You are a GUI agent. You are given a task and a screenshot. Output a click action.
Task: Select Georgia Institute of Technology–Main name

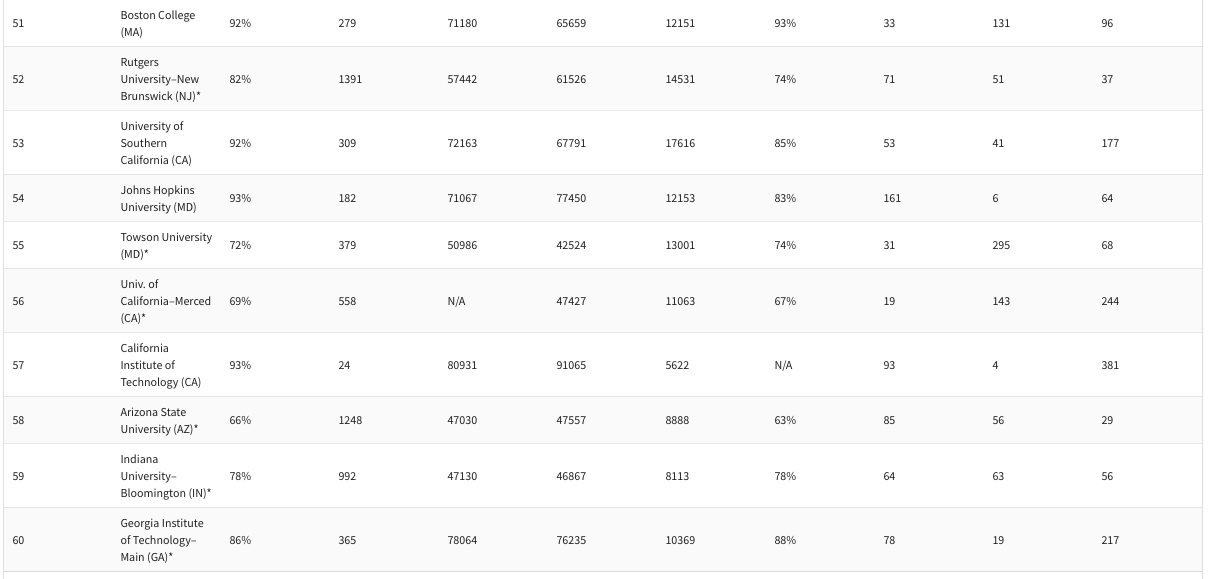pos(162,540)
